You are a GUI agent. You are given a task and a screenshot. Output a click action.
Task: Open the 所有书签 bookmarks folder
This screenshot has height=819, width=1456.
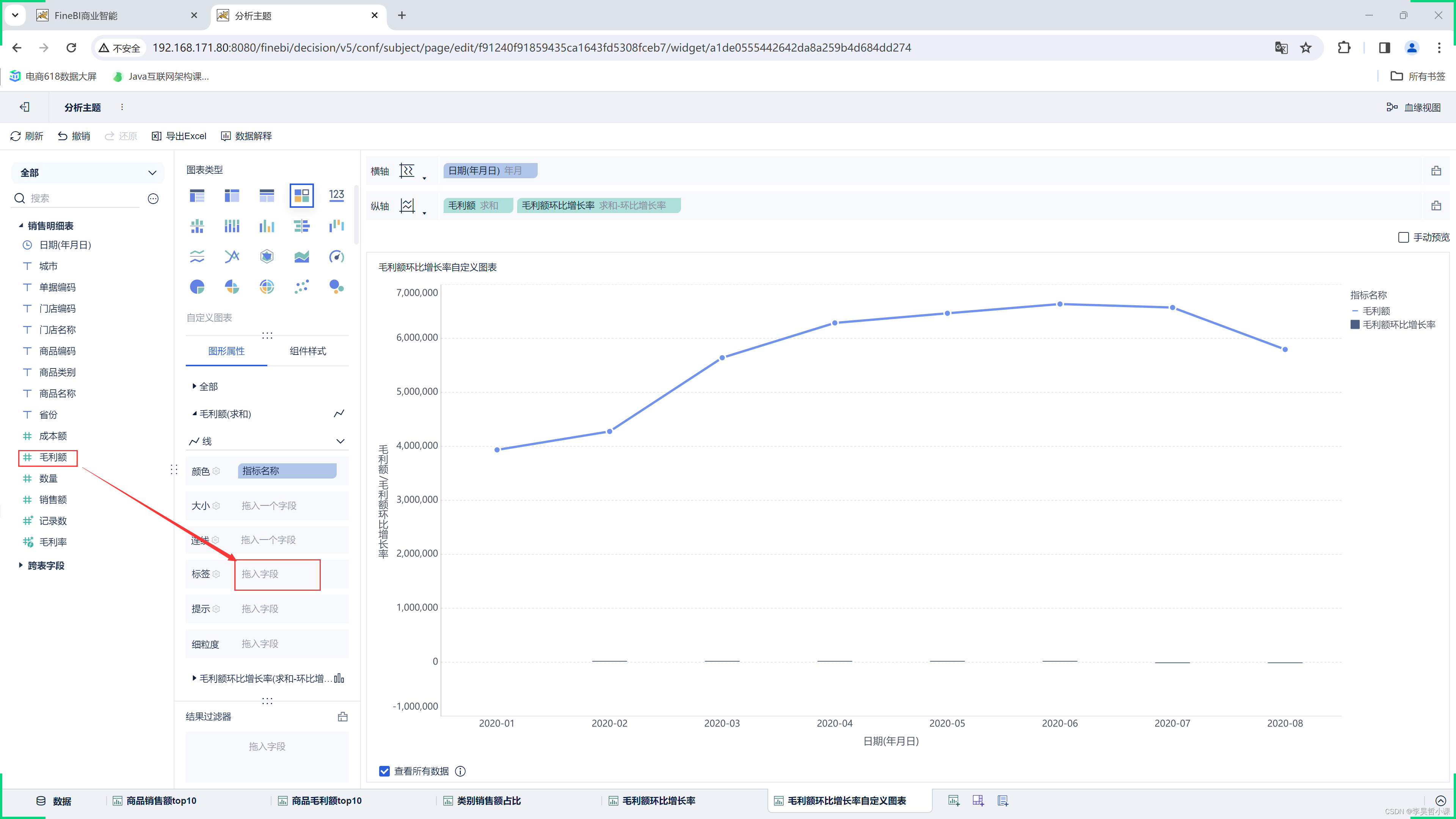click(x=1418, y=76)
